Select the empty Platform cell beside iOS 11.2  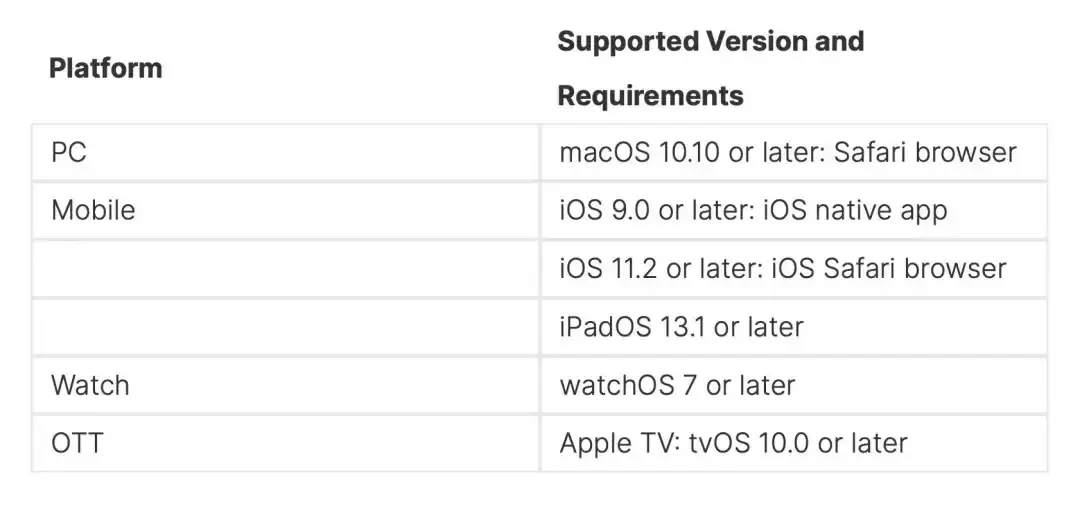pos(285,268)
